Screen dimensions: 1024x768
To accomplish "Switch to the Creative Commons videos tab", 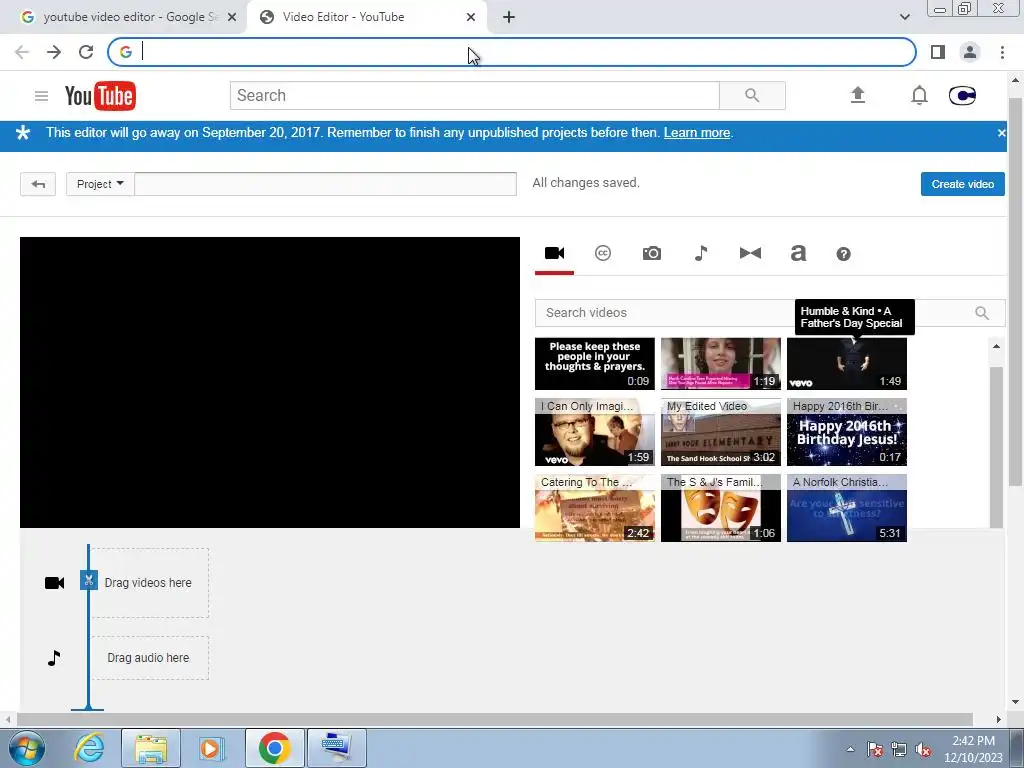I will (x=603, y=253).
